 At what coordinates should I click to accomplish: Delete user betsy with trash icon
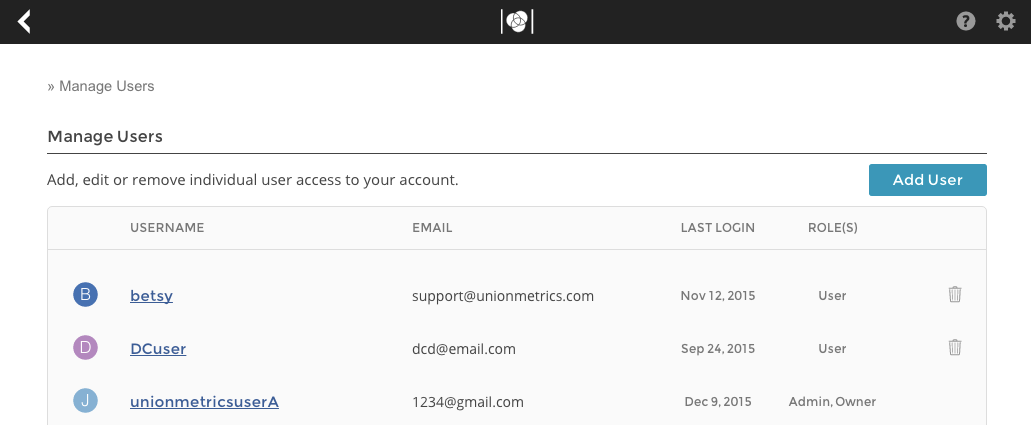click(955, 294)
